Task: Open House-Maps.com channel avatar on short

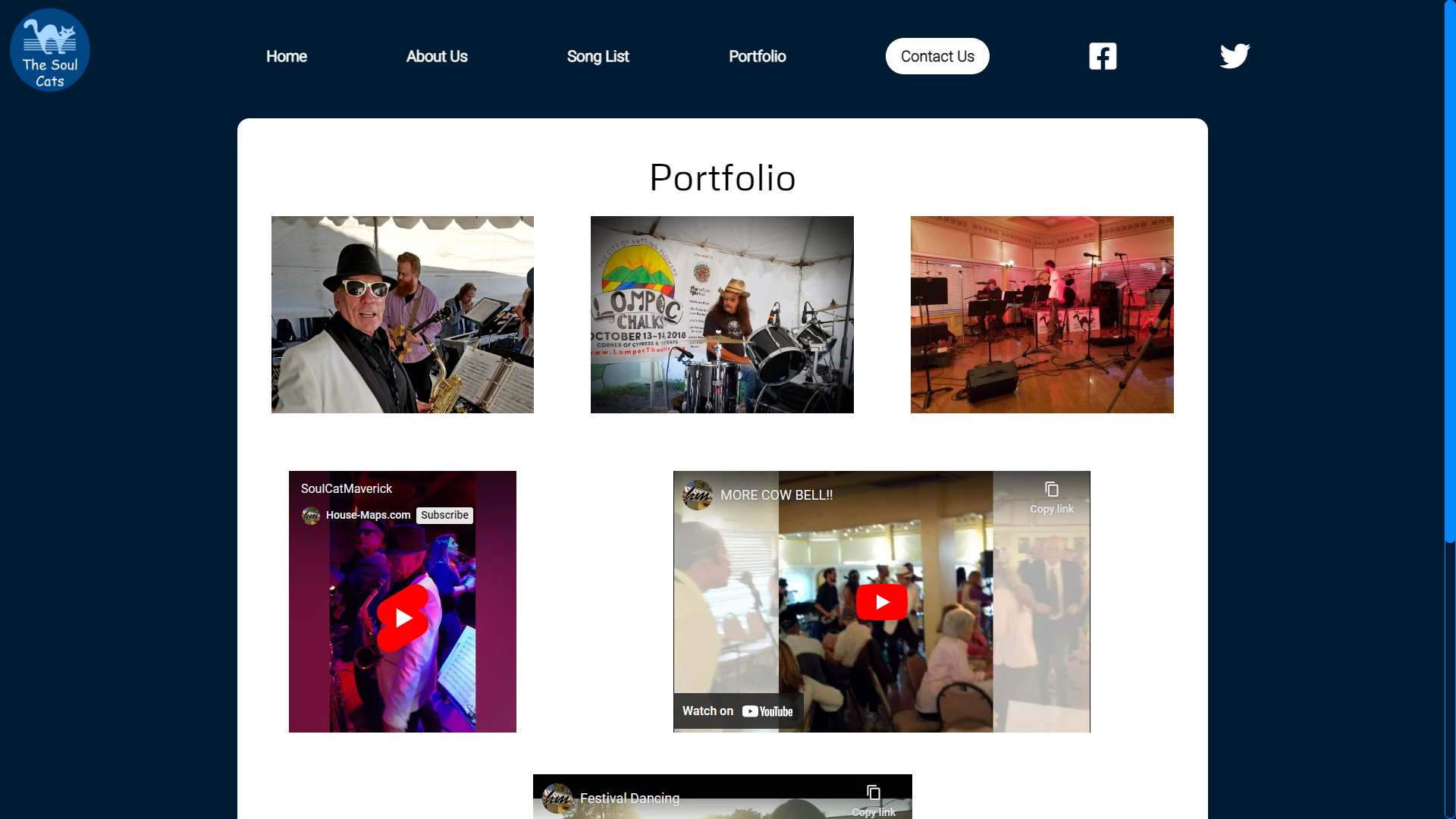Action: (x=311, y=516)
